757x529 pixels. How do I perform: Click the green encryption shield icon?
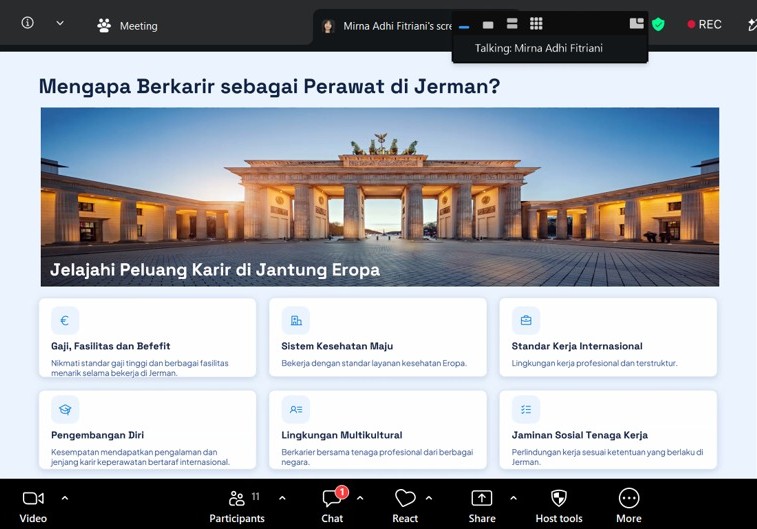pyautogui.click(x=658, y=24)
